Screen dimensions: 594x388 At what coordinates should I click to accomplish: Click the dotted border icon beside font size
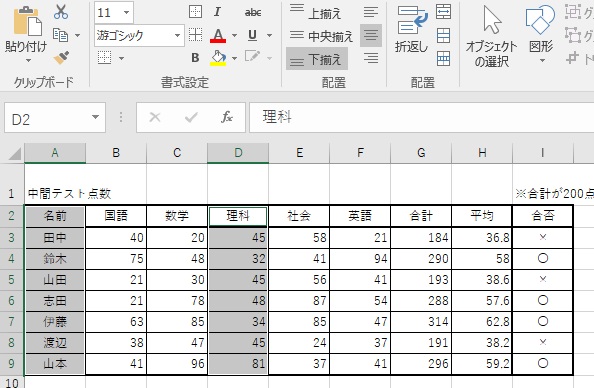[x=195, y=12]
